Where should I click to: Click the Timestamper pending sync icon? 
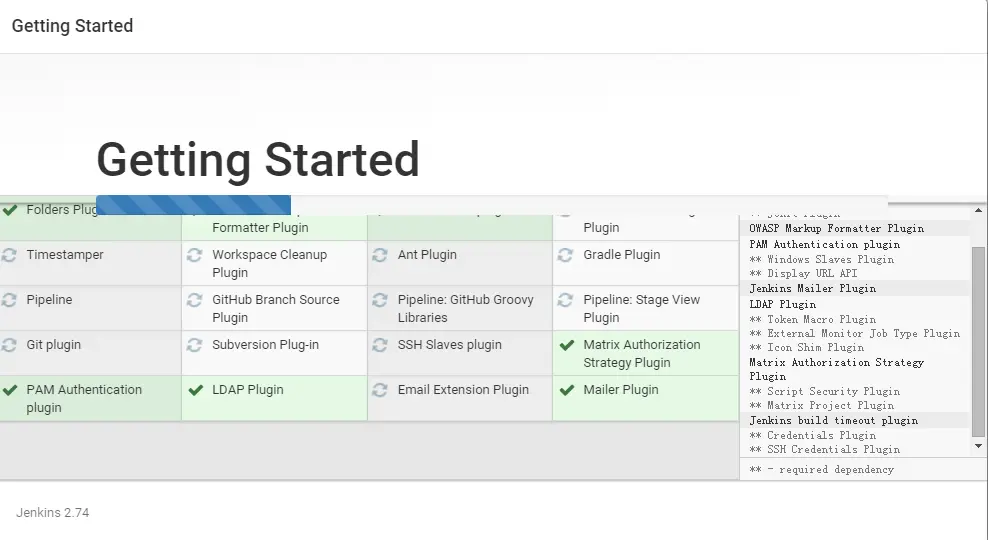pos(9,255)
